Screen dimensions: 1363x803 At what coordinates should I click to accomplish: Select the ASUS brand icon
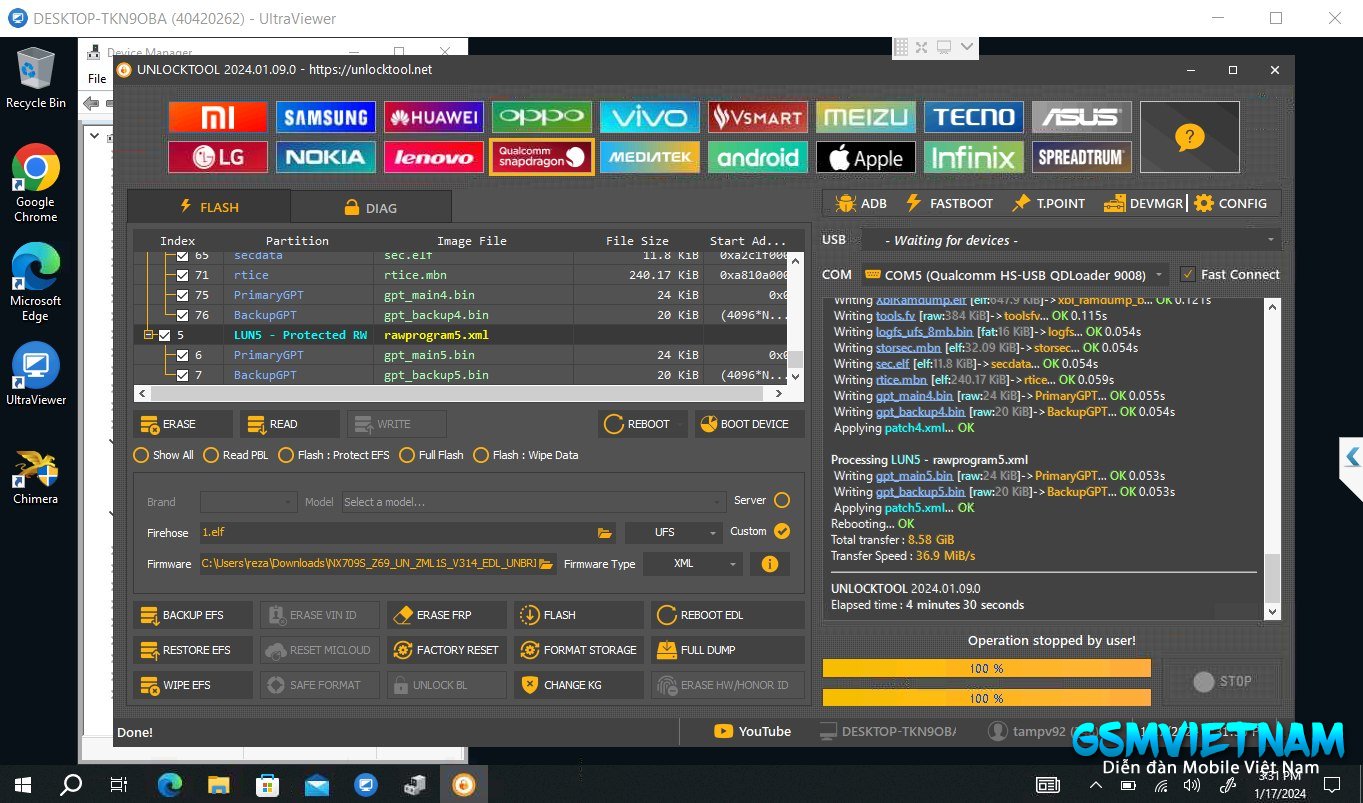pyautogui.click(x=1082, y=117)
